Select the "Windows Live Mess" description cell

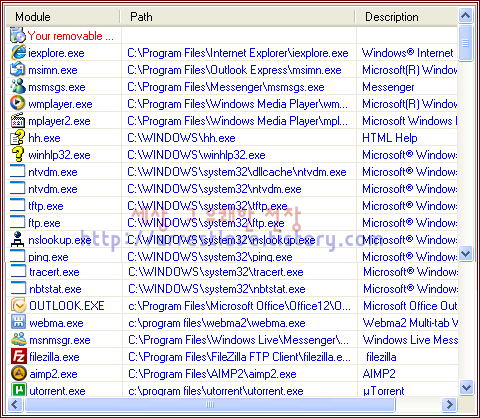click(x=410, y=340)
